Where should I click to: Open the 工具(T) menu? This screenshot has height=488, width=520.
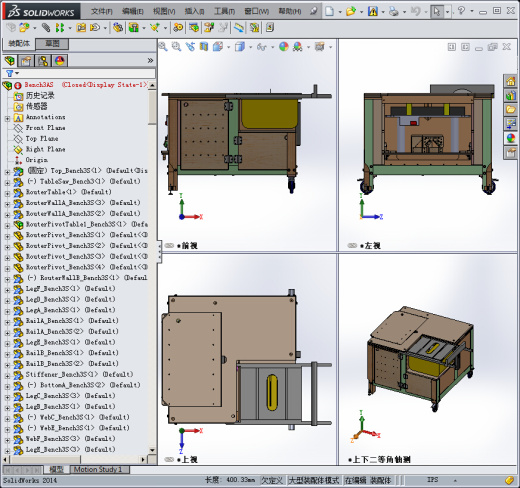[224, 12]
